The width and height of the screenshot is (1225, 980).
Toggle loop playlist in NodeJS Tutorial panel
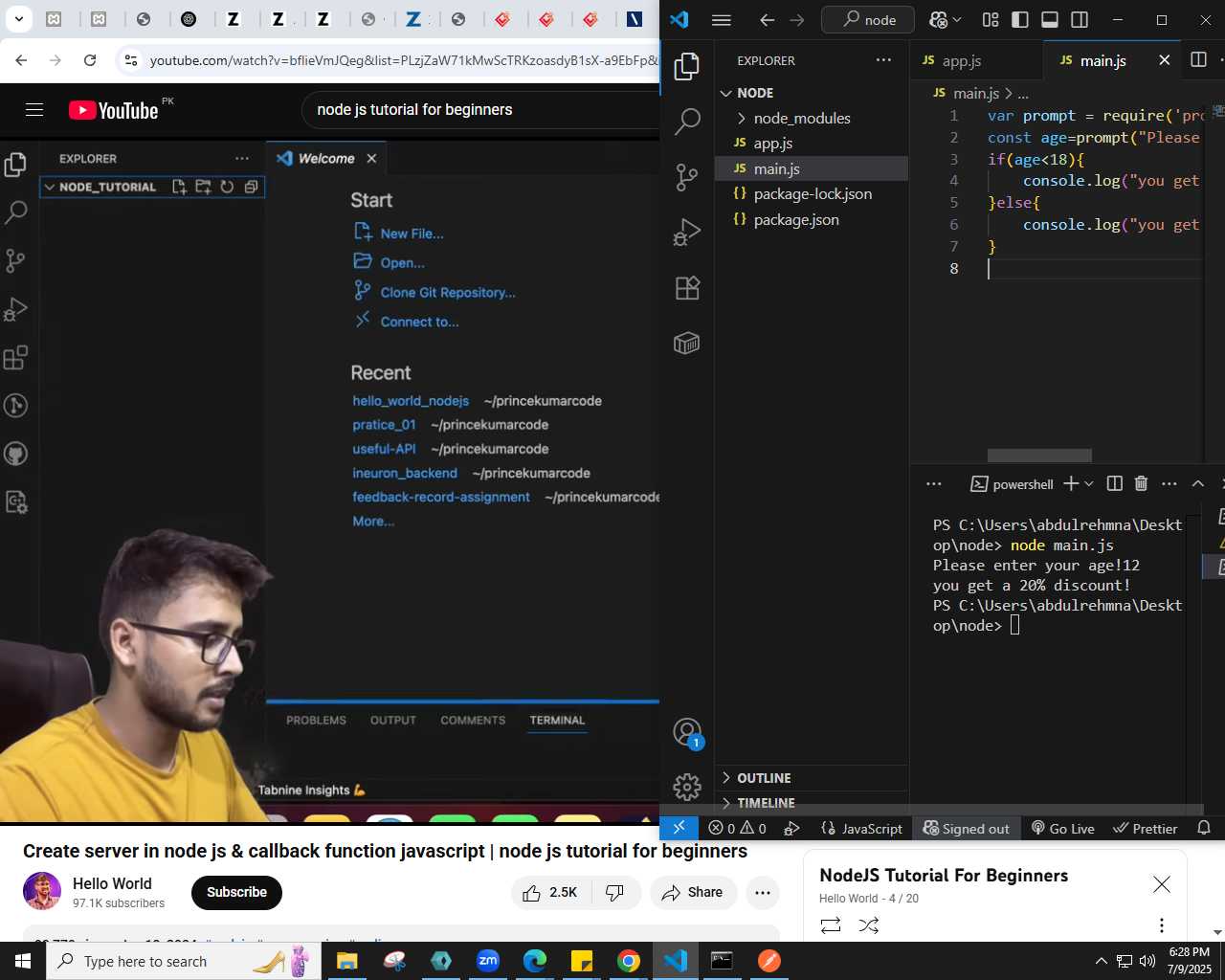(x=831, y=925)
